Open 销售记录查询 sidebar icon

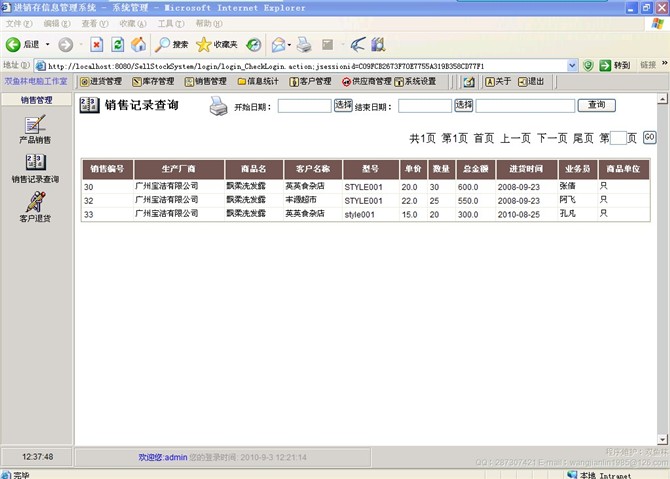35,168
